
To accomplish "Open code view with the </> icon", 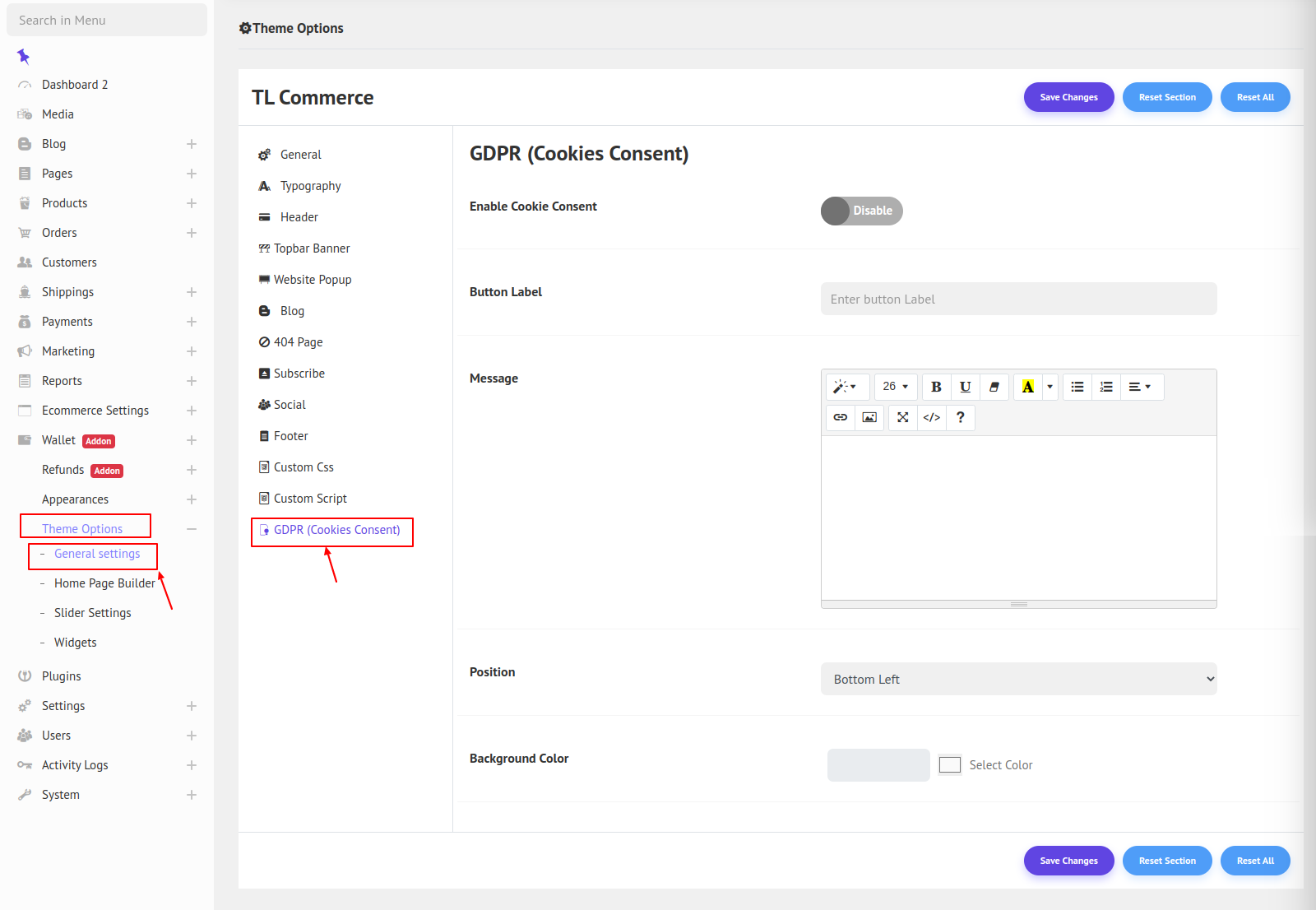I will [931, 417].
